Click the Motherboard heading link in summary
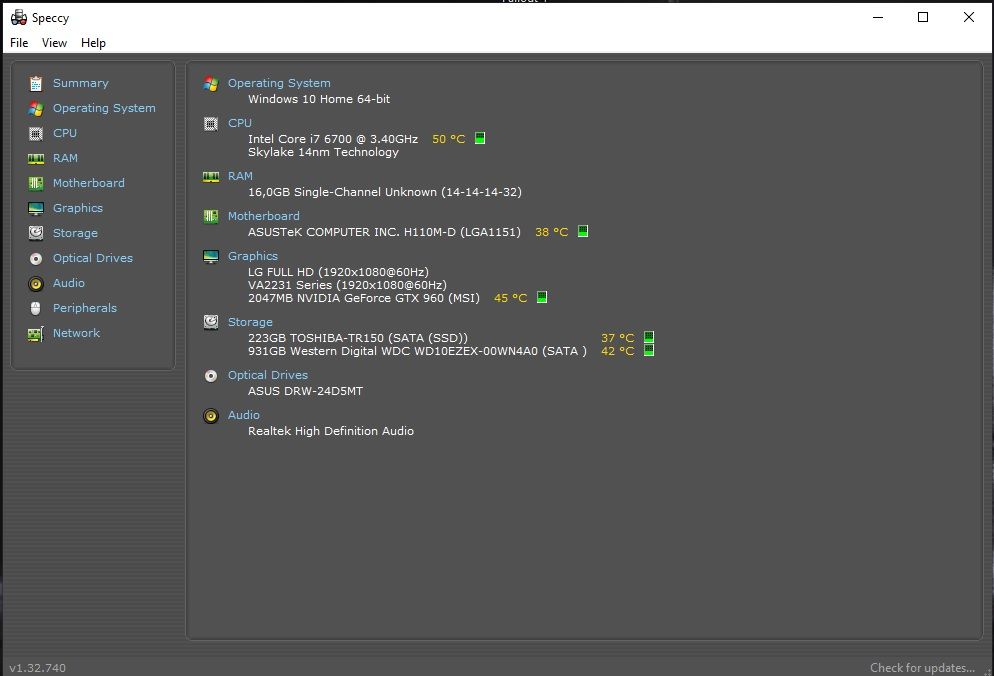The width and height of the screenshot is (994, 676). pos(264,216)
